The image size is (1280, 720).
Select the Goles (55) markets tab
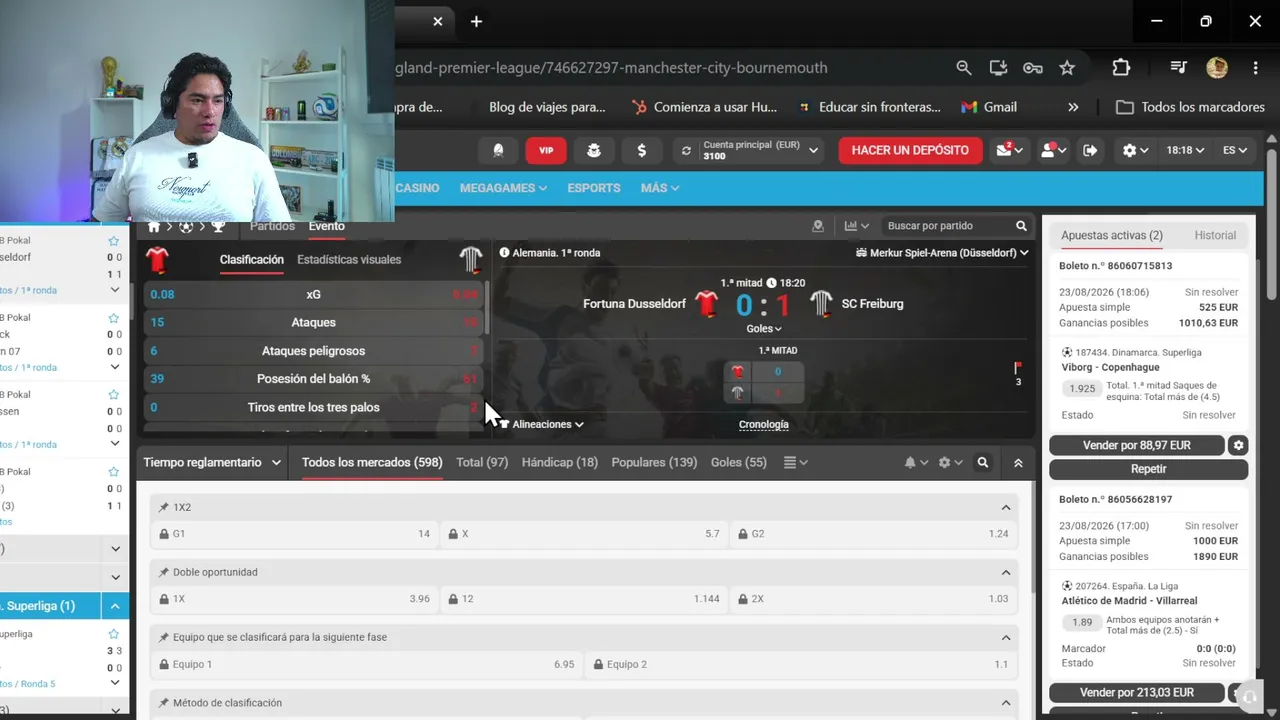pyautogui.click(x=739, y=463)
